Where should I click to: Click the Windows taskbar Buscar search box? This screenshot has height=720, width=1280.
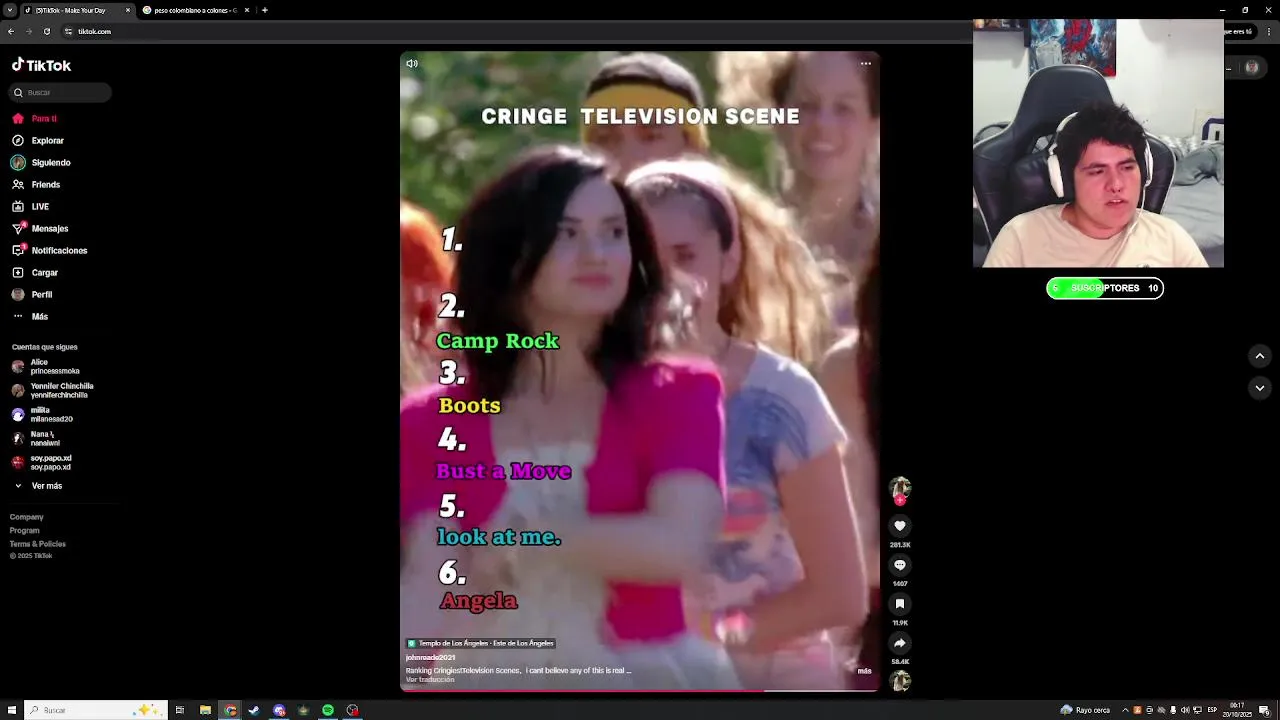coord(95,710)
